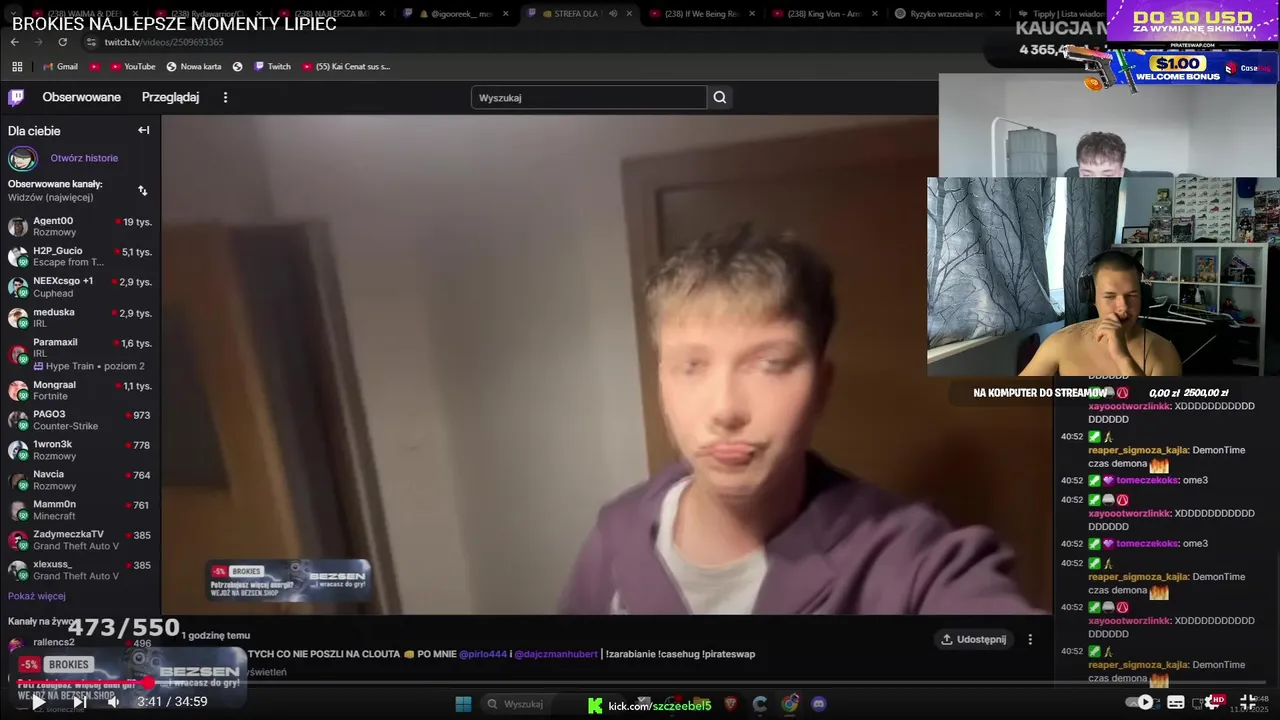Open the Obserwowane tab
The height and width of the screenshot is (720, 1280).
pyautogui.click(x=81, y=97)
